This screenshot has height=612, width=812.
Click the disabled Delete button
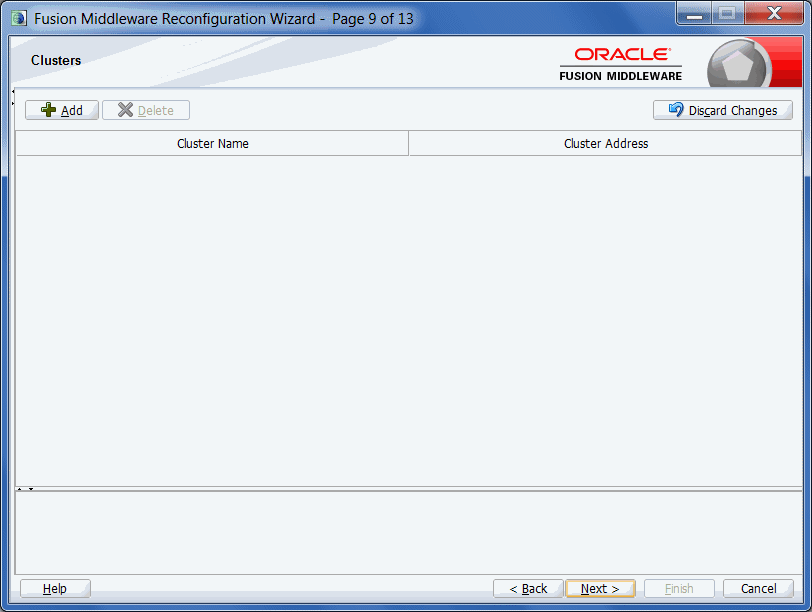pos(146,110)
